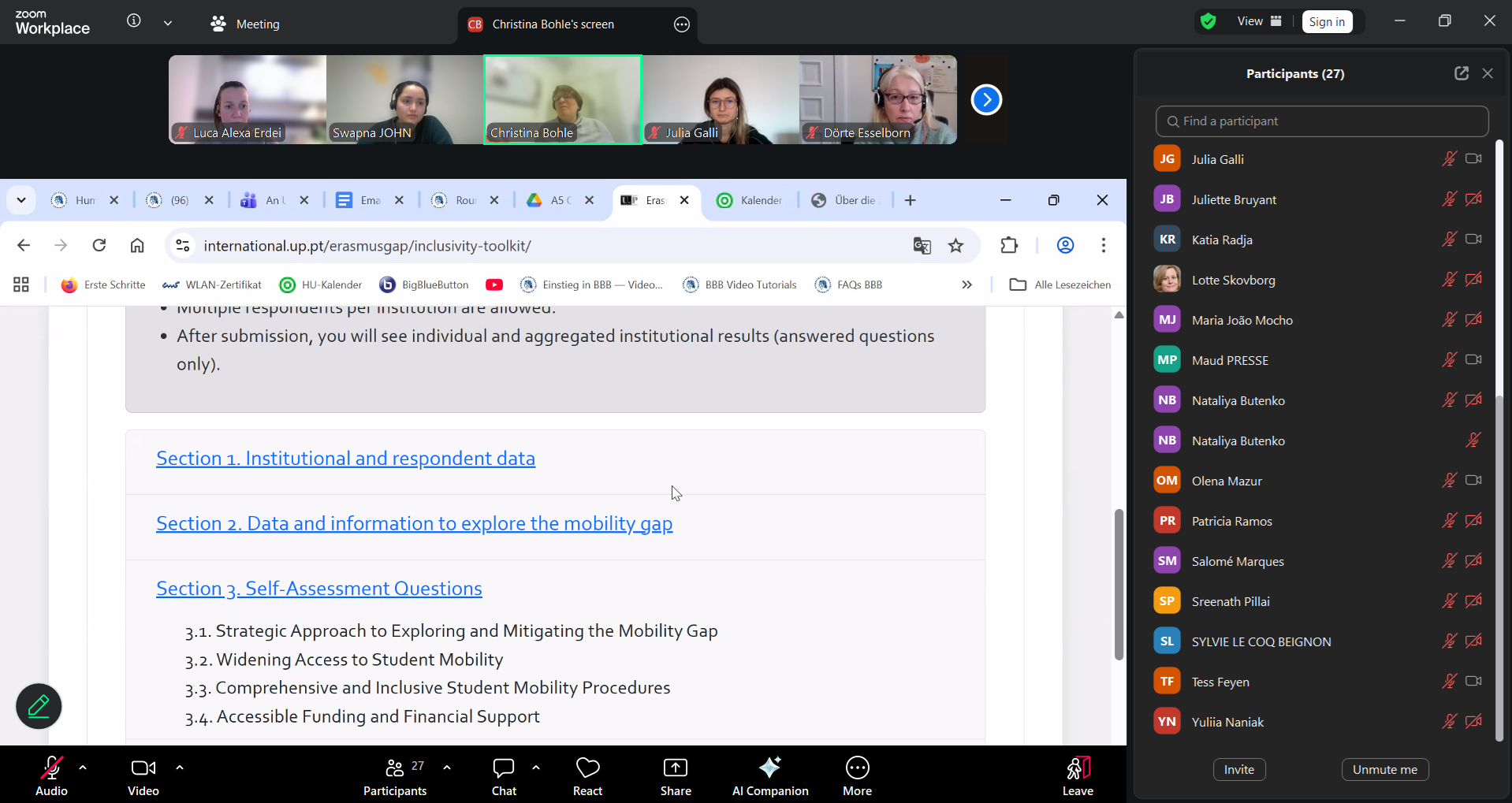
Task: Expand chat options arrow in toolbar
Action: pyautogui.click(x=536, y=767)
